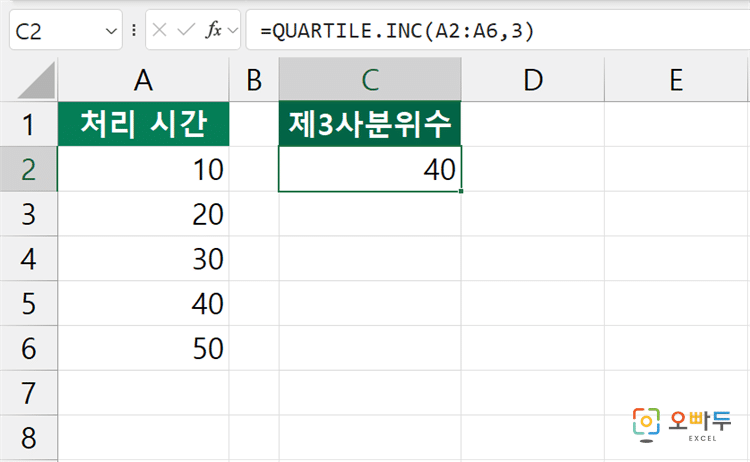This screenshot has width=750, height=462.
Task: Select column E header
Action: (x=676, y=80)
